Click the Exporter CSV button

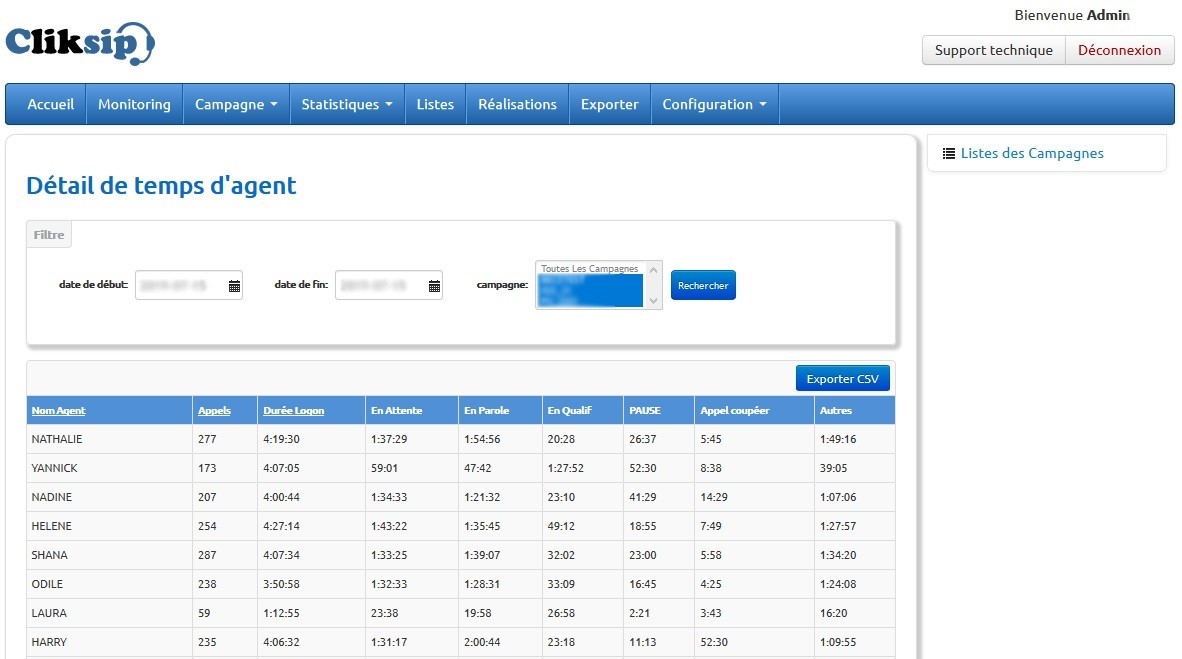click(x=842, y=379)
